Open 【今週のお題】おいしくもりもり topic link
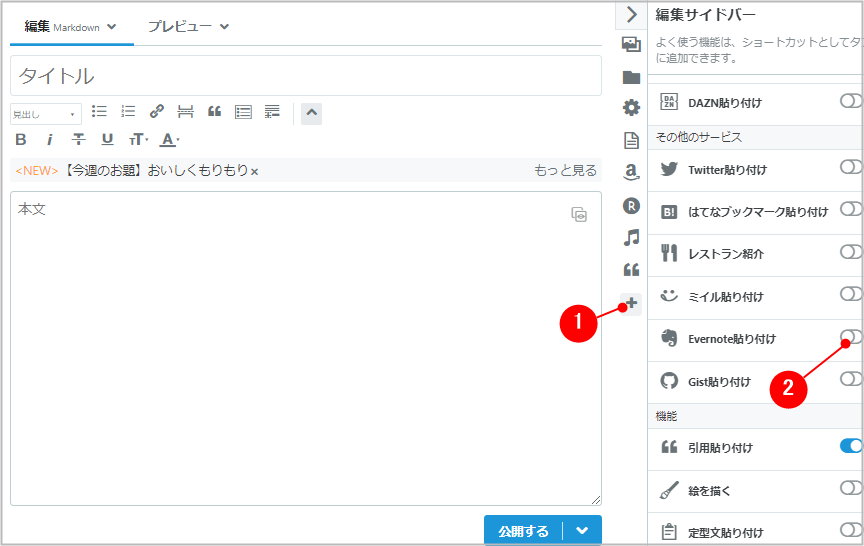The width and height of the screenshot is (864, 546). (x=155, y=171)
